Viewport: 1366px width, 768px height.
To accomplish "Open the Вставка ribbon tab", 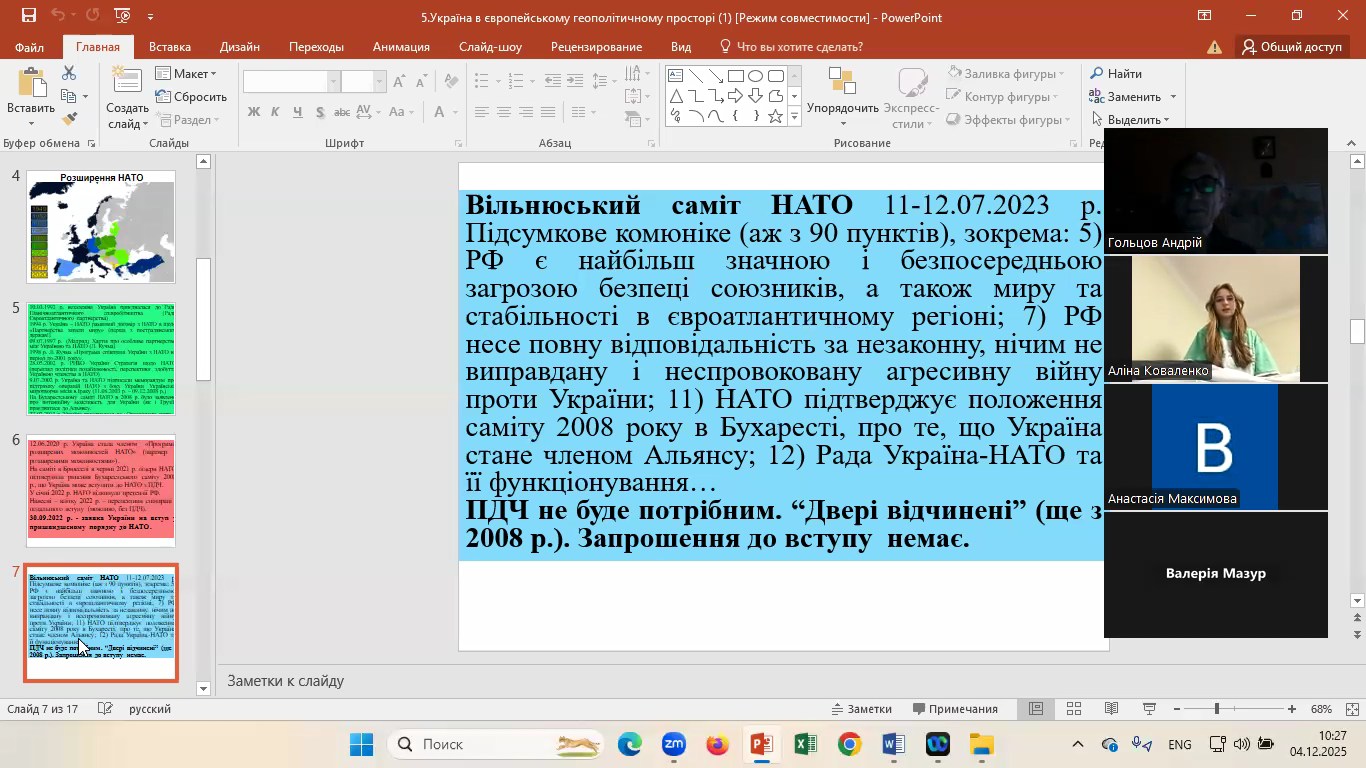I will pyautogui.click(x=169, y=47).
